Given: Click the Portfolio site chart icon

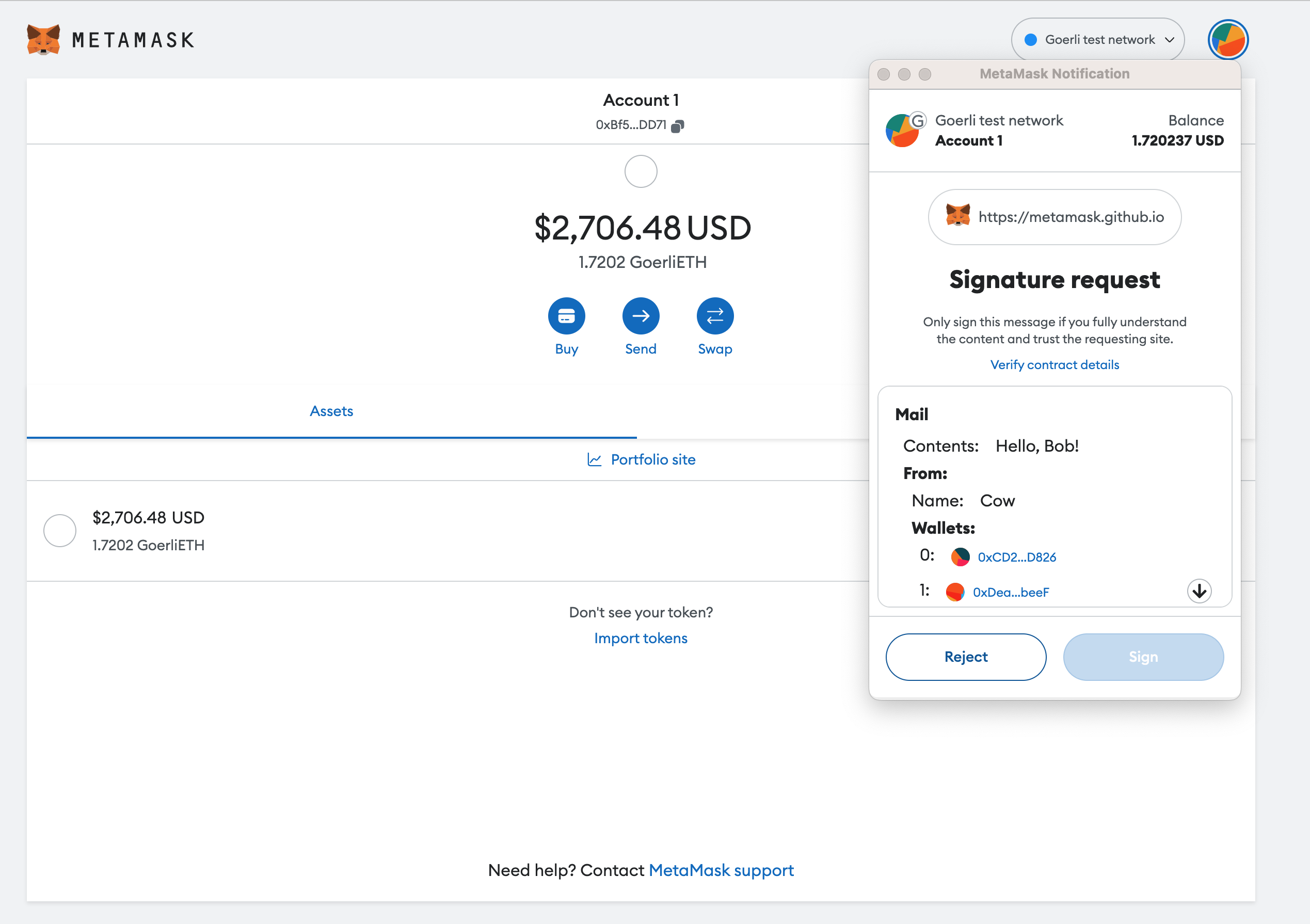Looking at the screenshot, I should pyautogui.click(x=595, y=459).
